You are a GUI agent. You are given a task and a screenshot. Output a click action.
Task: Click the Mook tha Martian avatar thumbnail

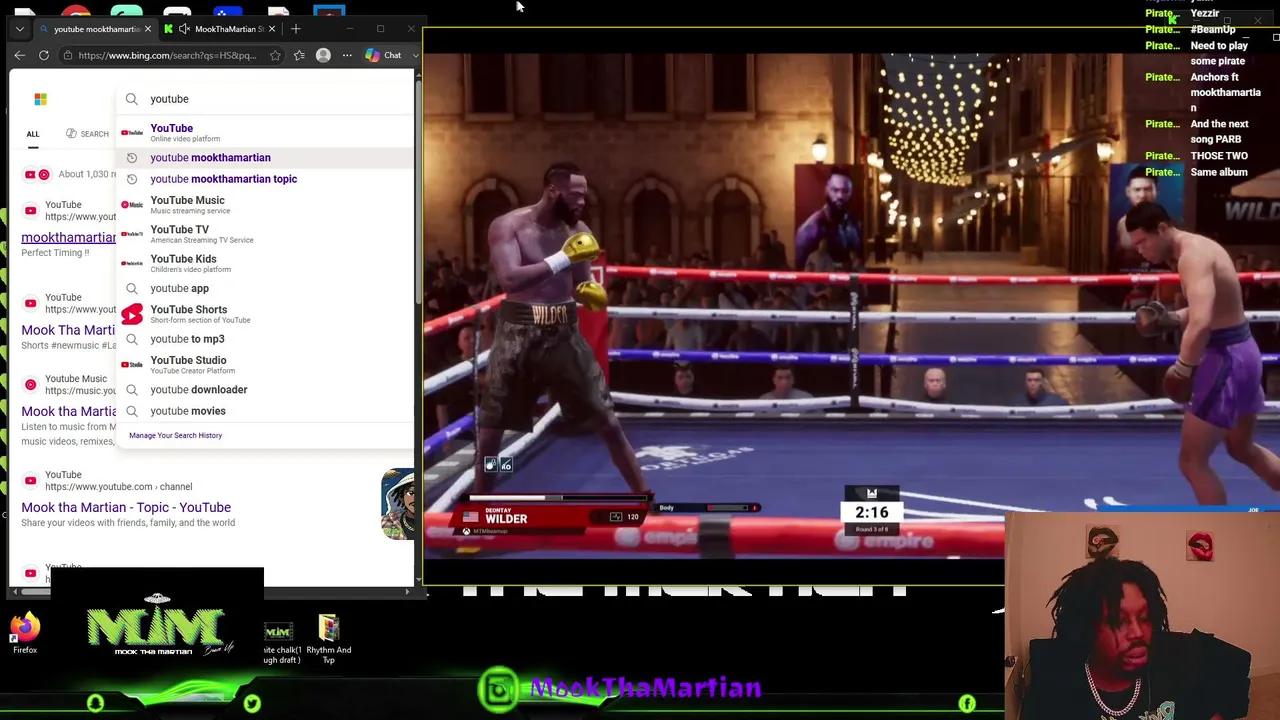[398, 503]
